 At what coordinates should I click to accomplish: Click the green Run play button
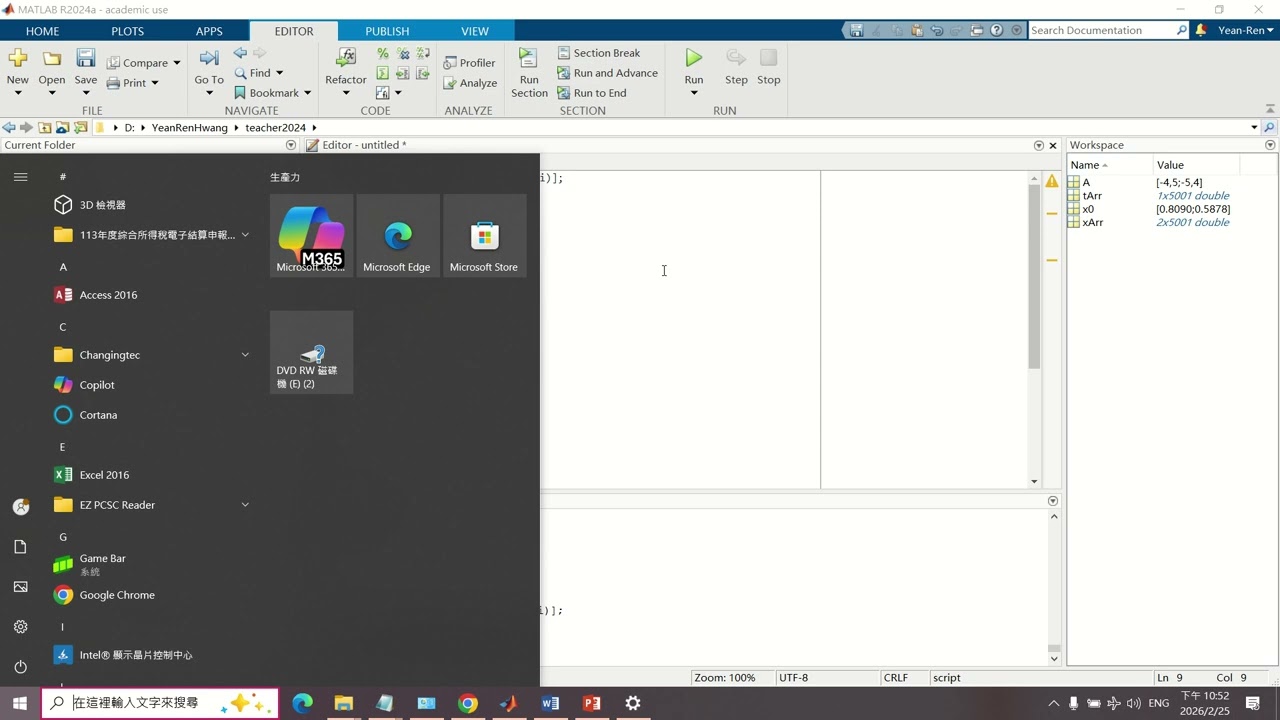[x=694, y=58]
